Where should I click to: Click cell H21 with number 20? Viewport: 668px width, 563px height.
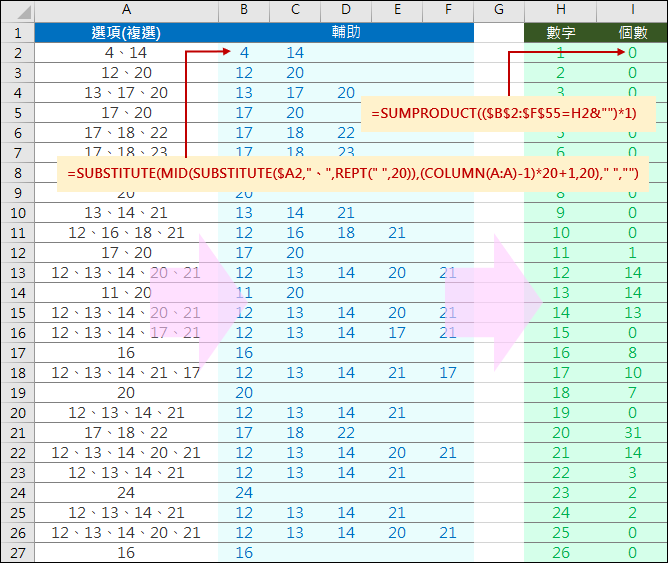pyautogui.click(x=561, y=433)
